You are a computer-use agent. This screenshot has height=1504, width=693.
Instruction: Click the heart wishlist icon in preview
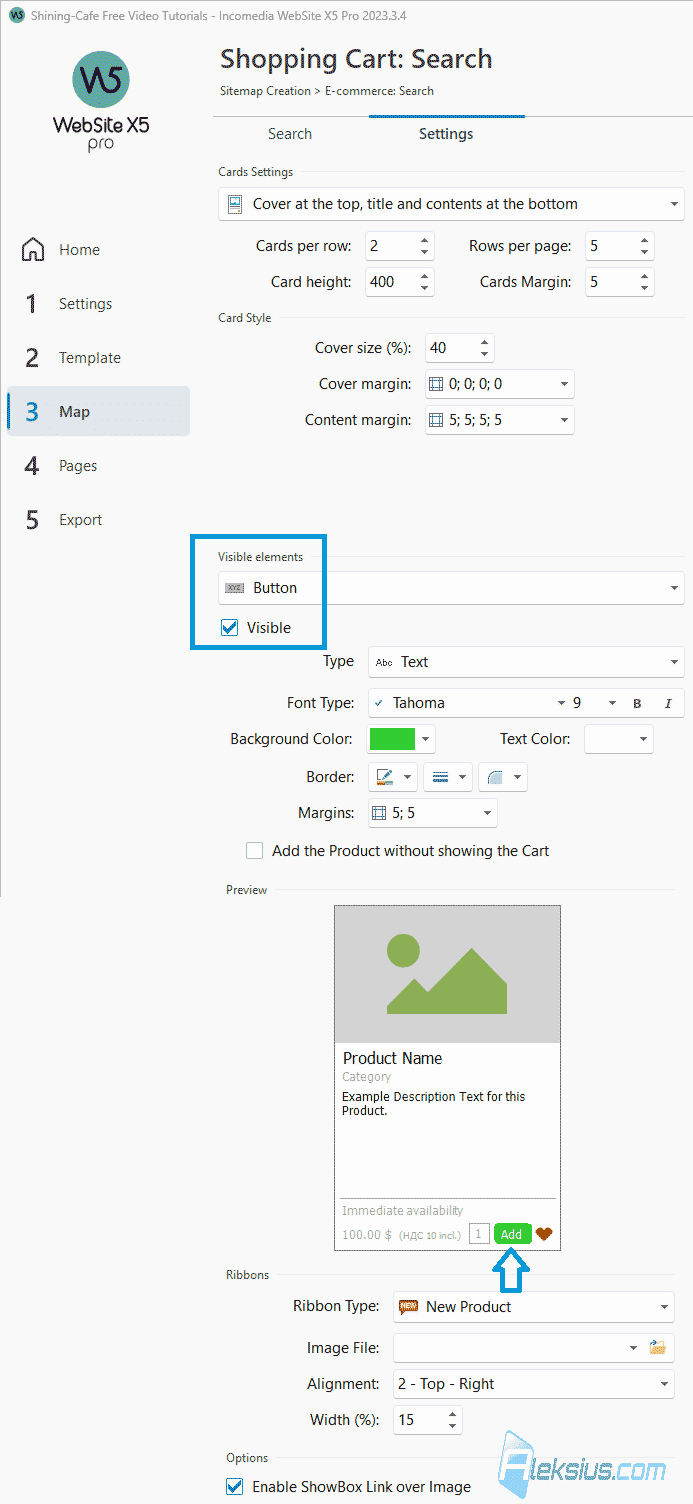[x=544, y=1234]
